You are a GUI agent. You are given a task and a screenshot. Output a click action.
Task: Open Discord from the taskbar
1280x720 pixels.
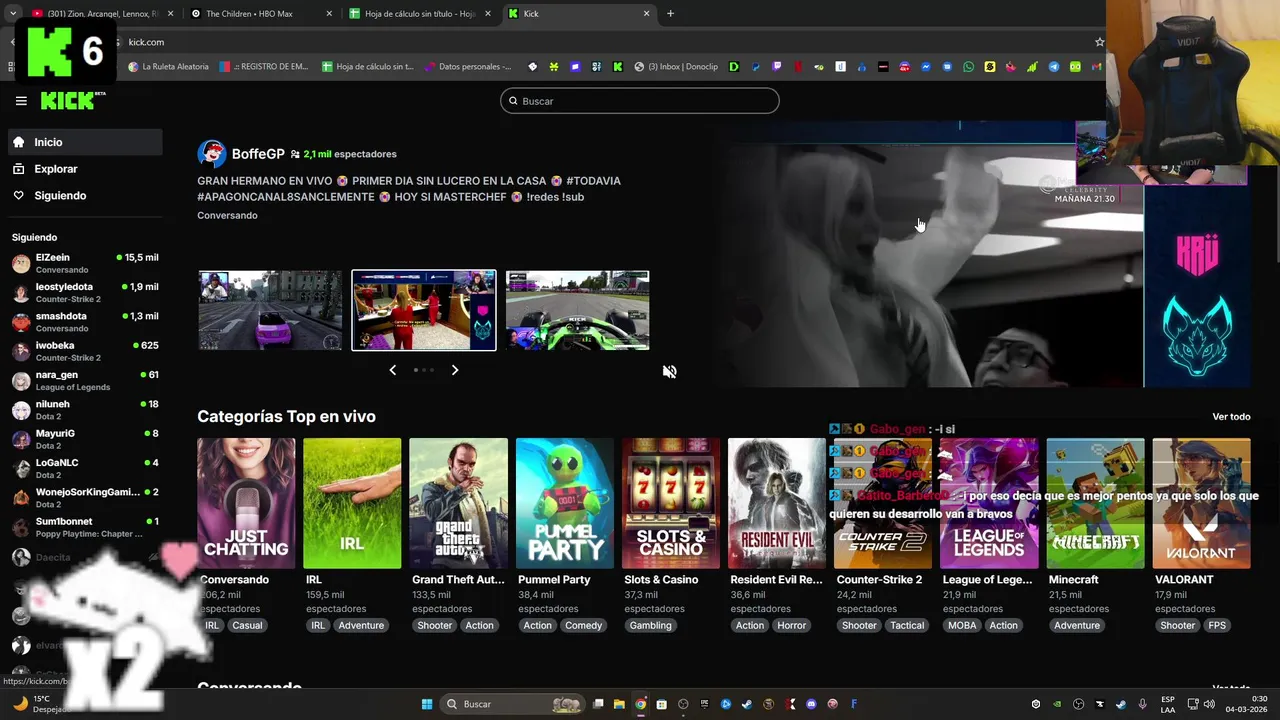coord(811,704)
